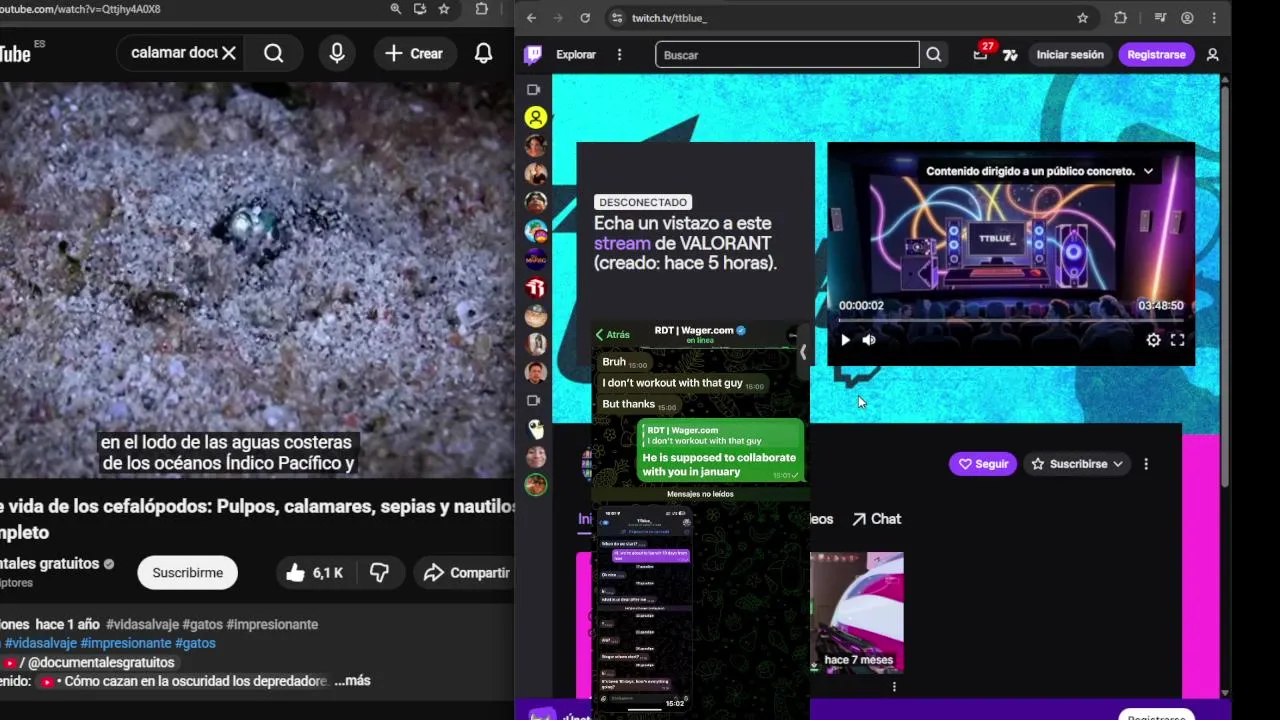
Task: Toggle fullscreen on Twitch player
Action: tap(1177, 340)
